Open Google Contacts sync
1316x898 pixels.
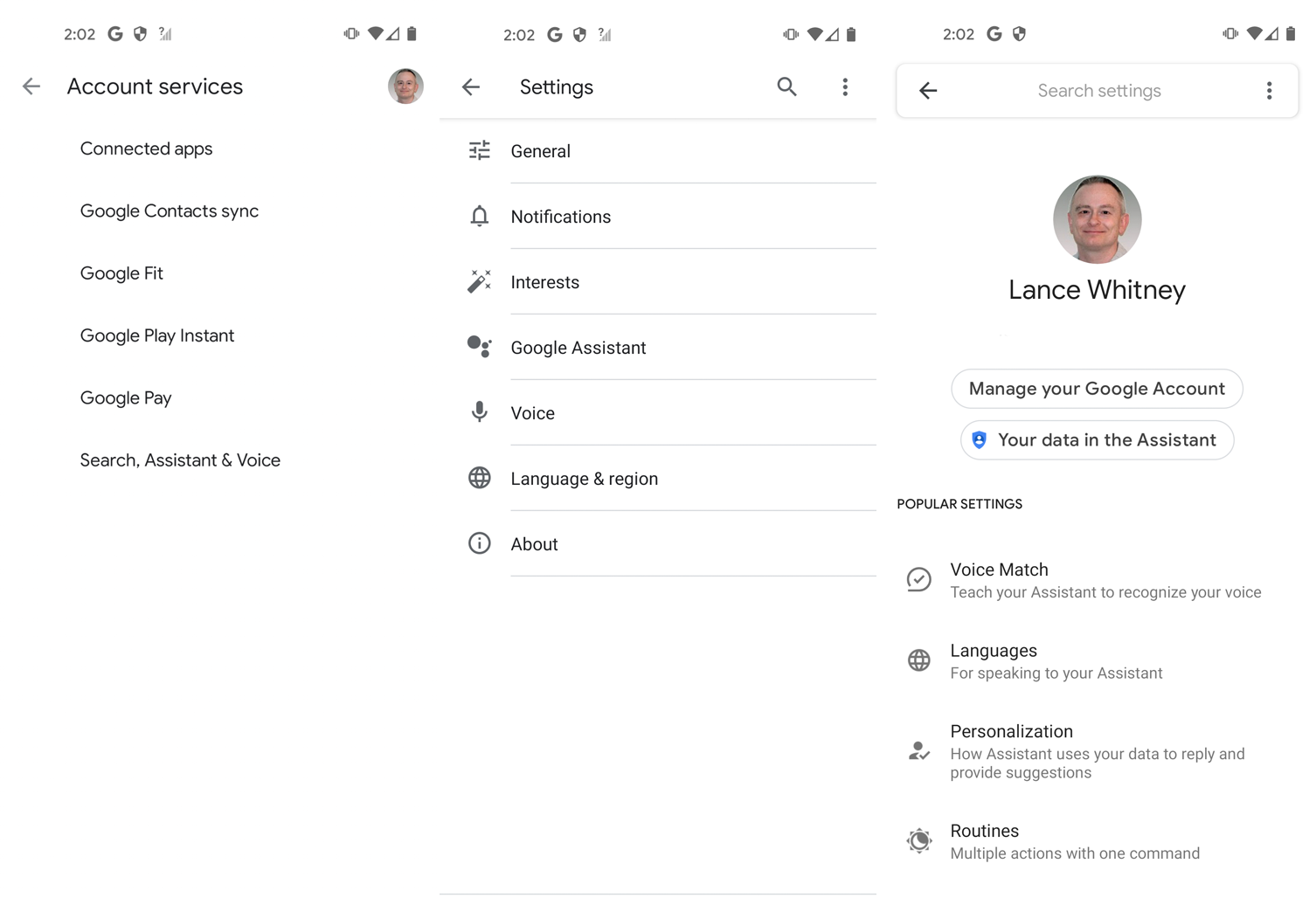coord(170,211)
